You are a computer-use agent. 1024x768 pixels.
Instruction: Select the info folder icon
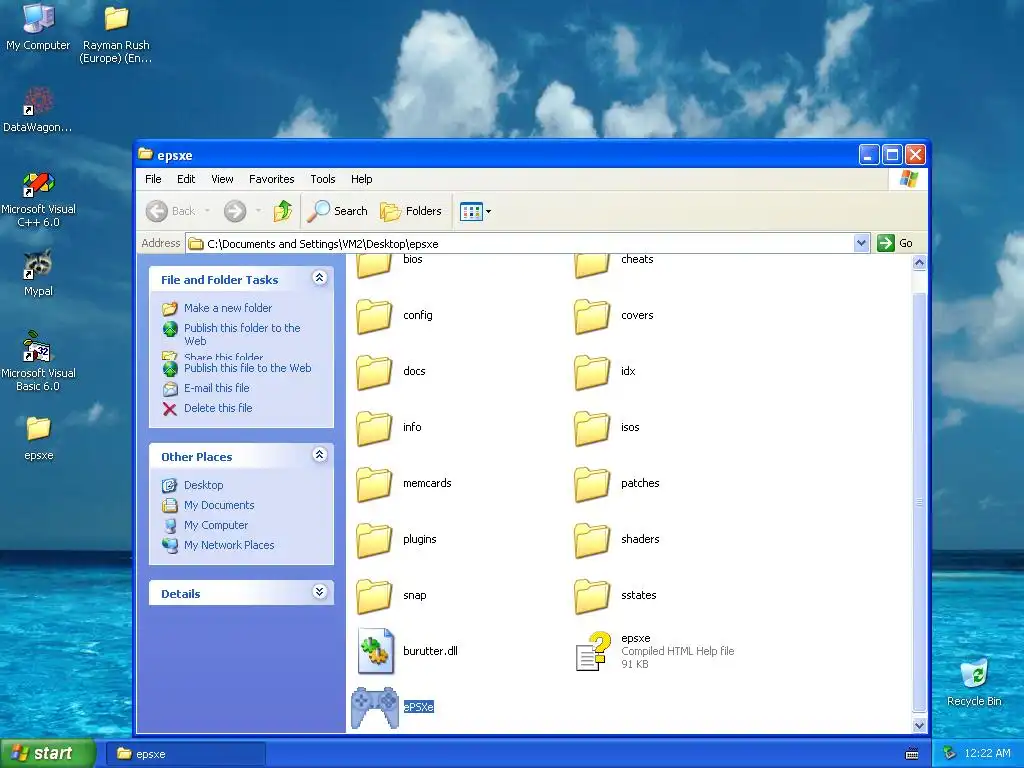(374, 428)
